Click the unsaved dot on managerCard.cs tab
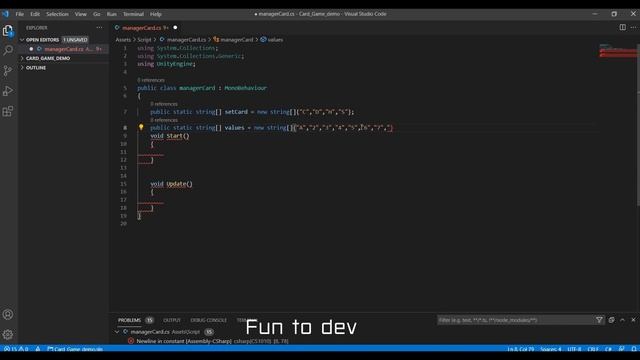Viewport: 640px width, 360px height. coord(175,27)
